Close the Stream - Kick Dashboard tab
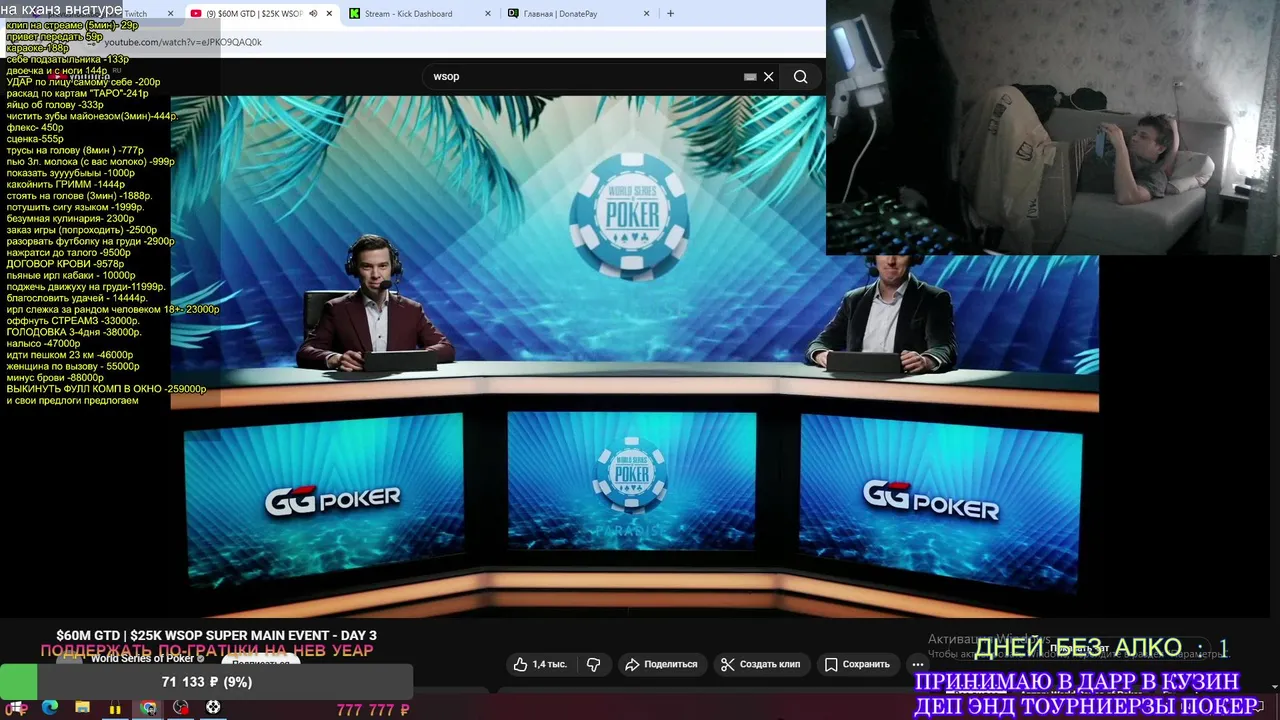Image resolution: width=1280 pixels, height=720 pixels. coord(488,14)
